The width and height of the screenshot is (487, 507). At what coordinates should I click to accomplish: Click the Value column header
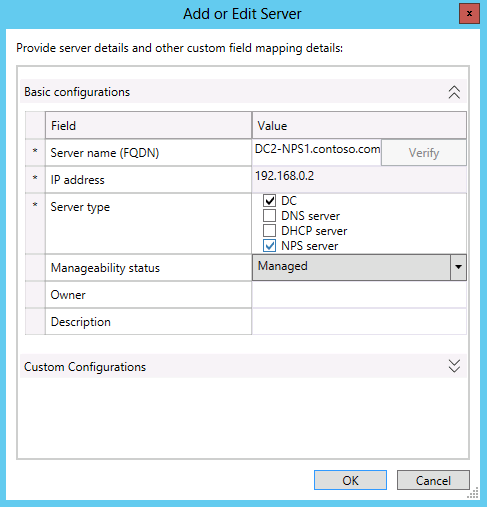(359, 125)
